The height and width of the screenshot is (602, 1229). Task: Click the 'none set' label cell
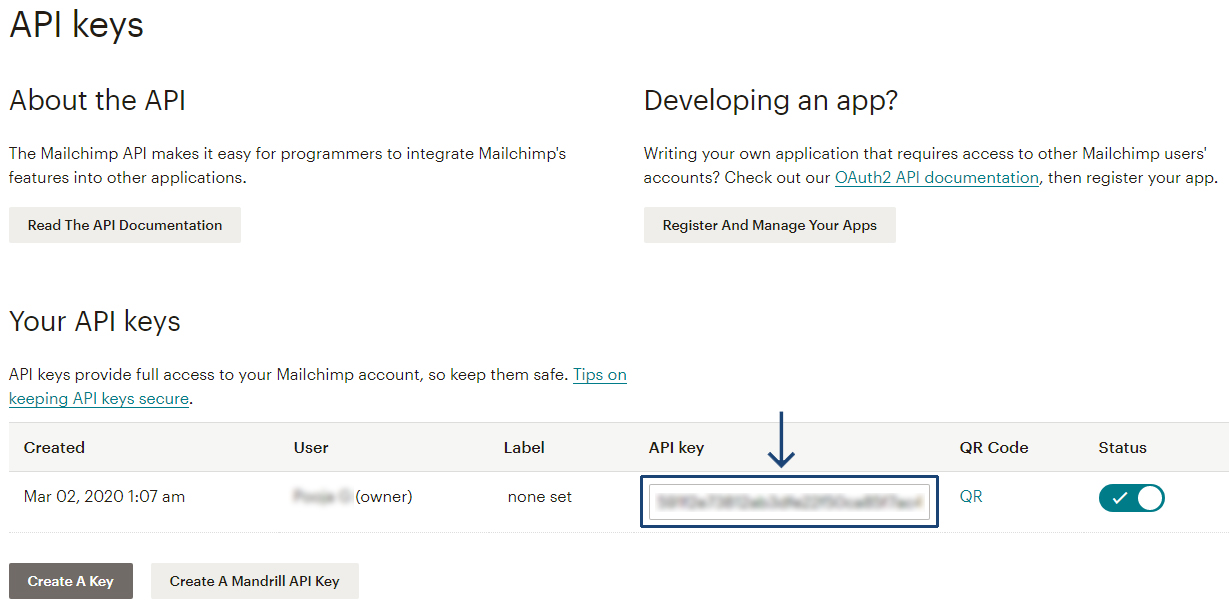540,496
